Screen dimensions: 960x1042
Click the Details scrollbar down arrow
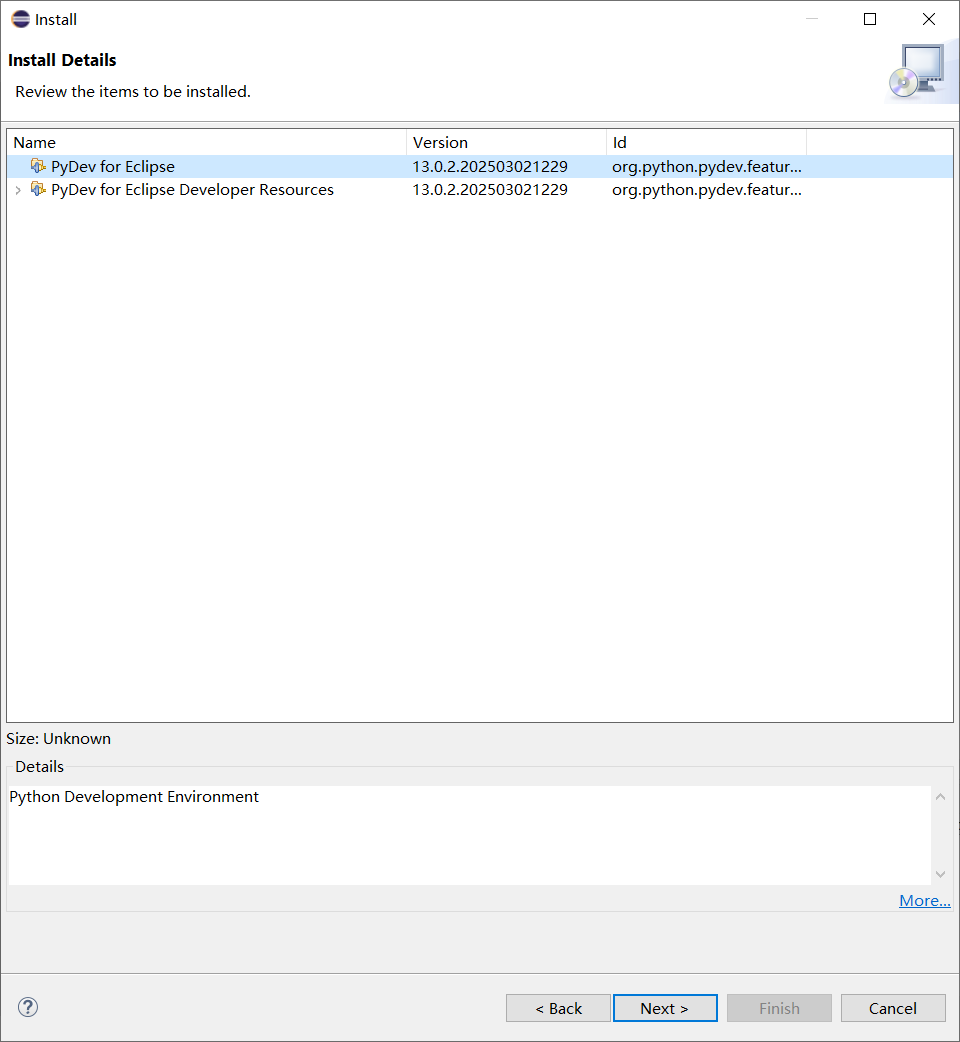coord(940,874)
